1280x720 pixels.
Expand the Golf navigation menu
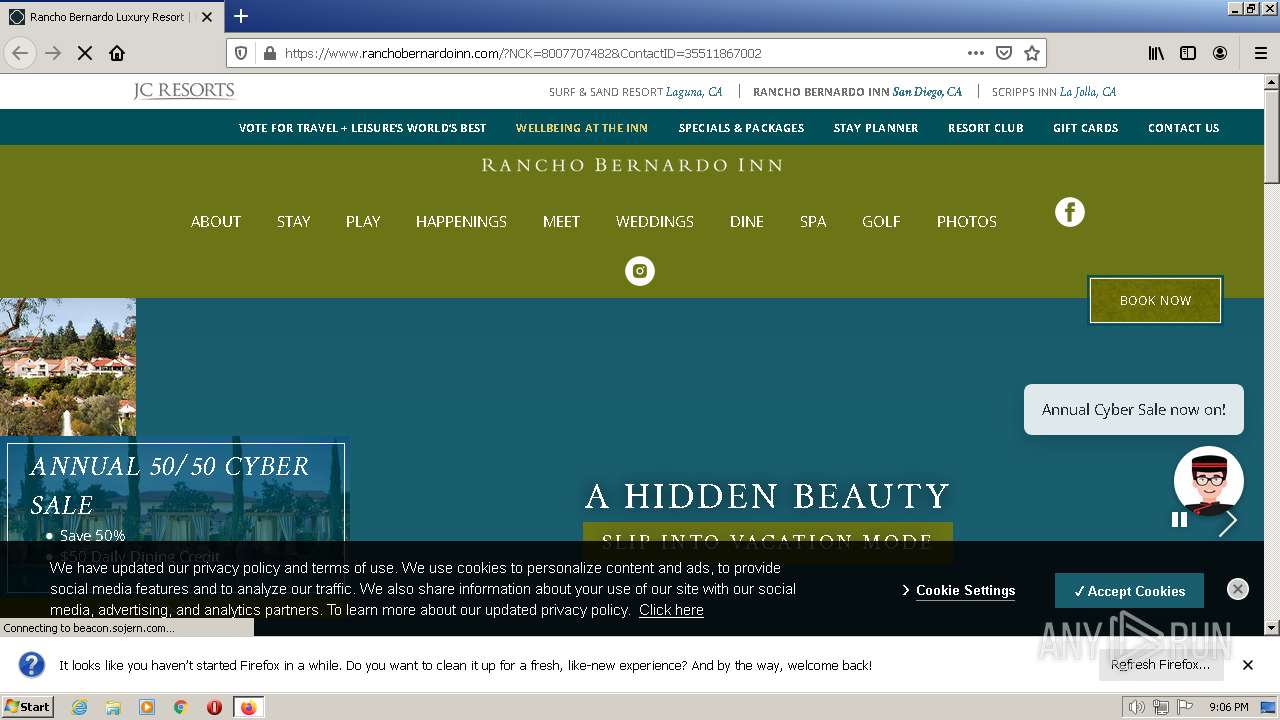tap(881, 222)
